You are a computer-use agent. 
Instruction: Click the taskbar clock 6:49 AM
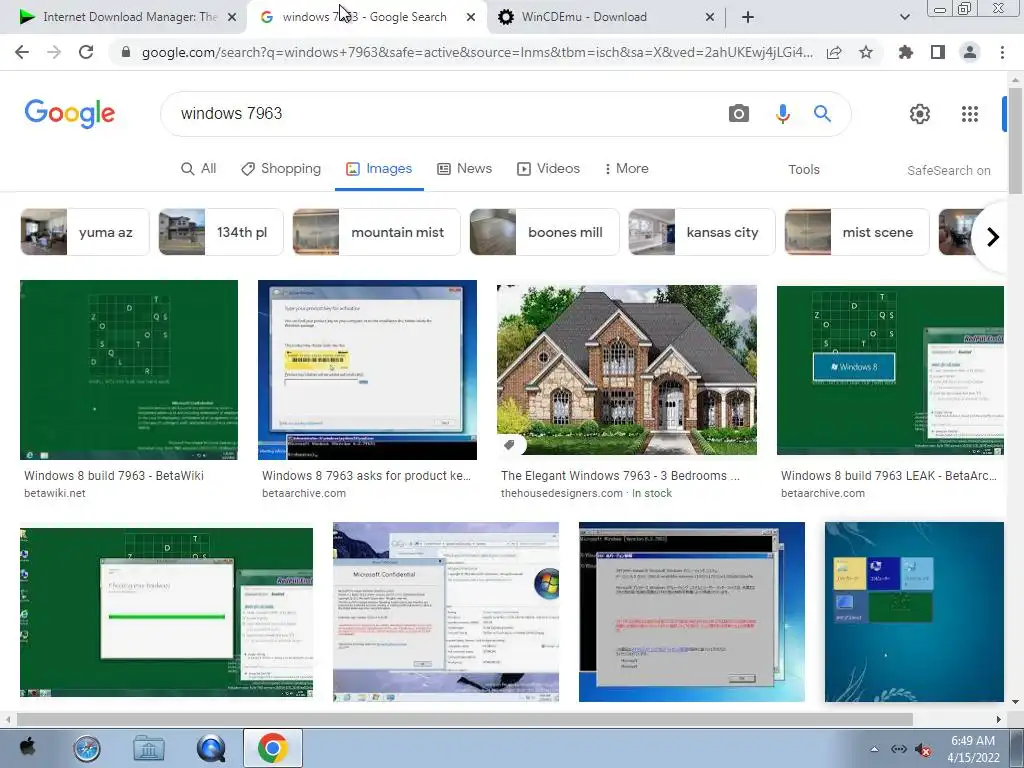tap(972, 741)
